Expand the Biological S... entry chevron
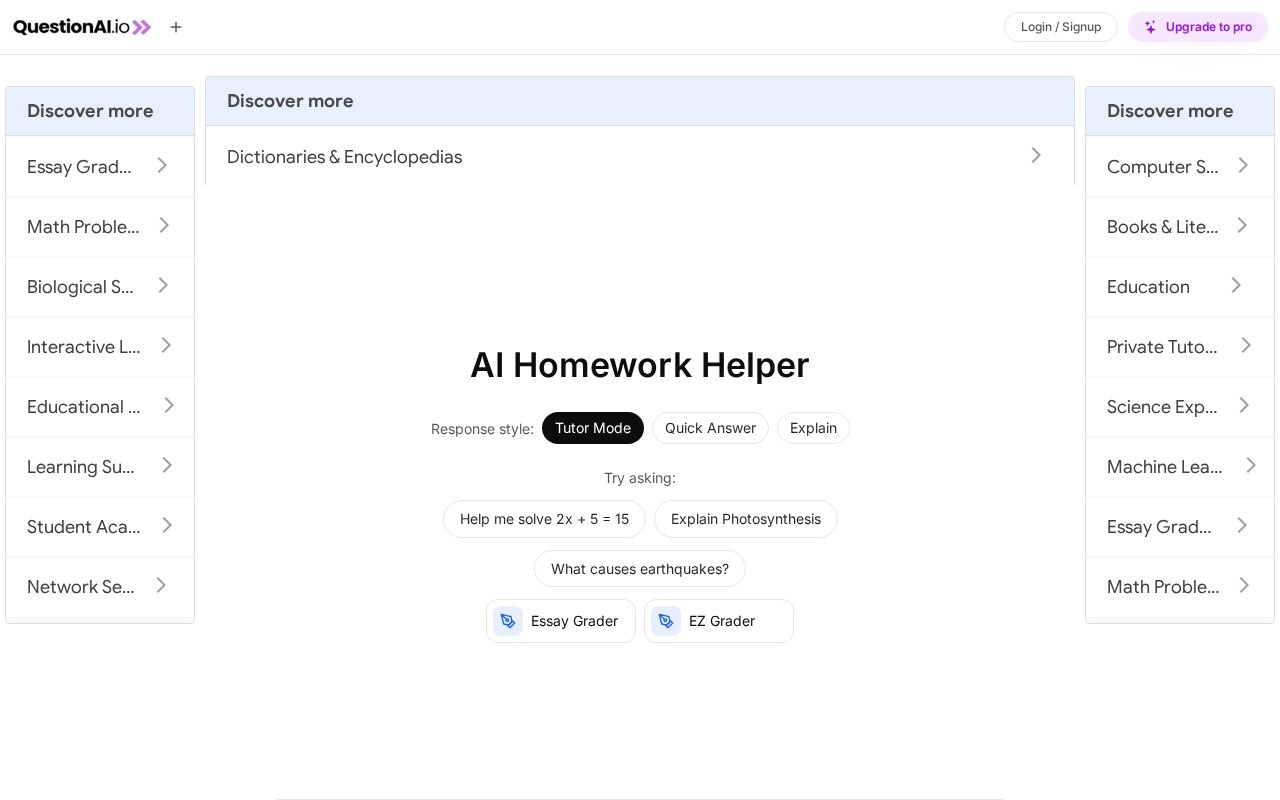The width and height of the screenshot is (1280, 800). (163, 286)
